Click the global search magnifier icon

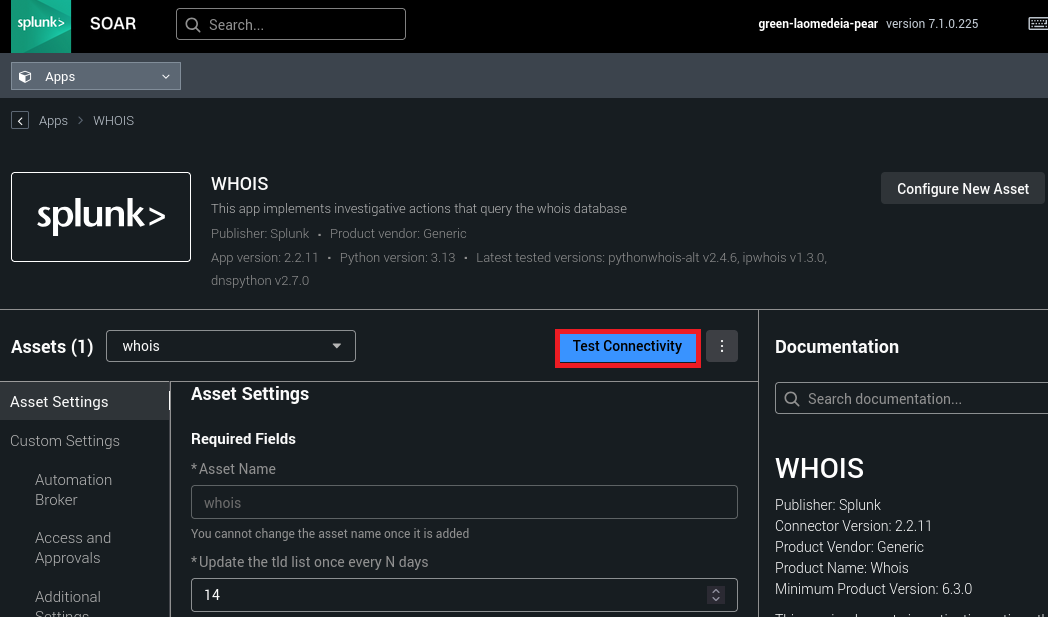pyautogui.click(x=192, y=25)
